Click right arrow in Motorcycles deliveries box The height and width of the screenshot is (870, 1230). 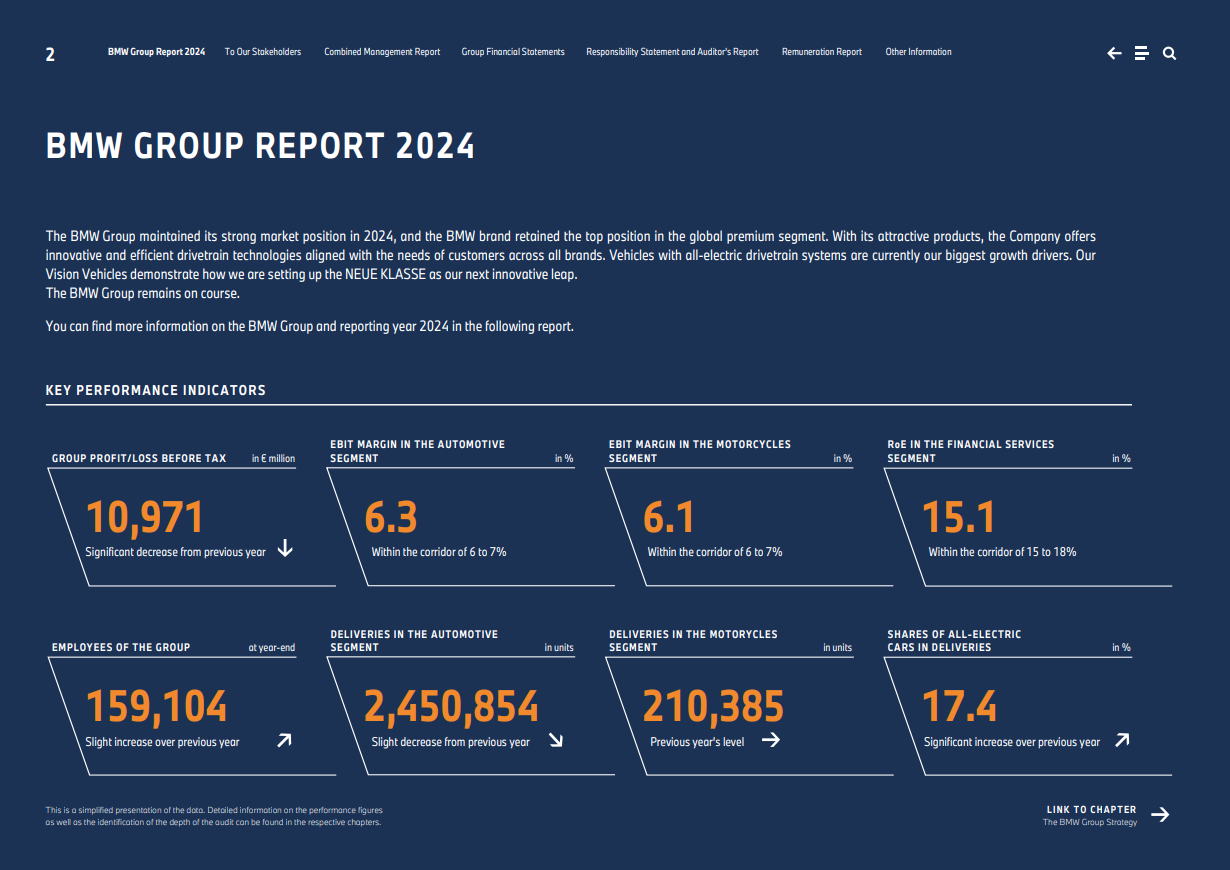tap(770, 741)
